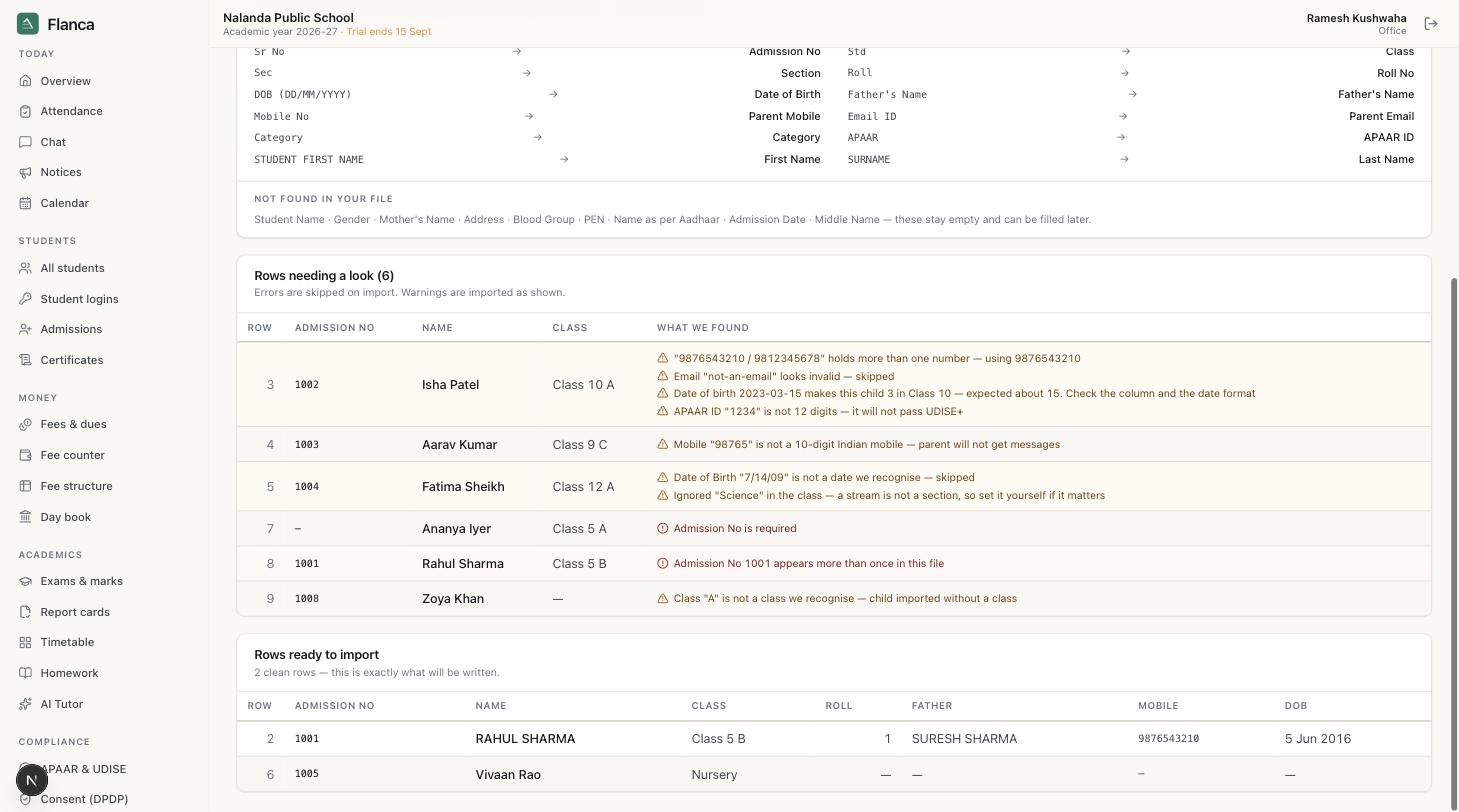Open Consent (DPDP) page

tap(85, 799)
